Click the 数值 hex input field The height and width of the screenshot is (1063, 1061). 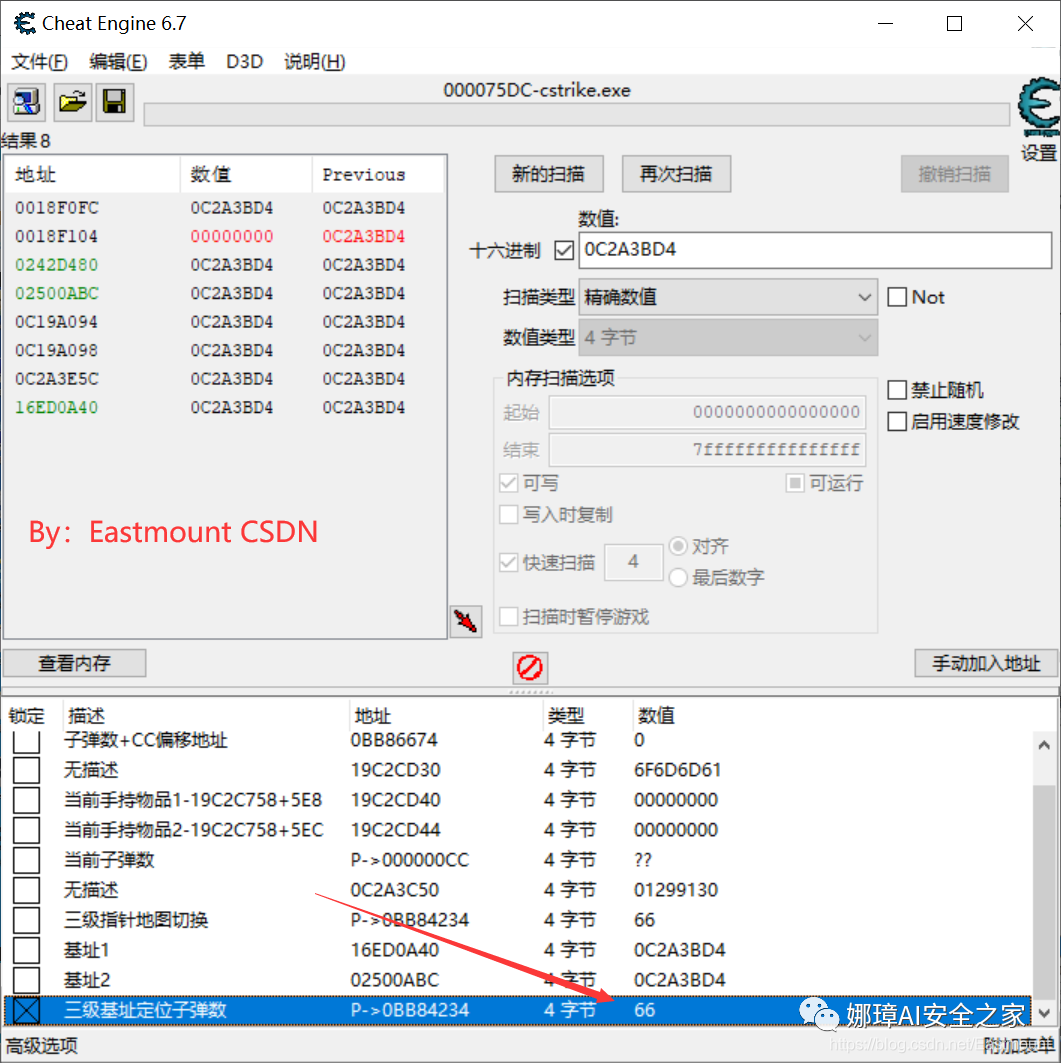tap(815, 250)
